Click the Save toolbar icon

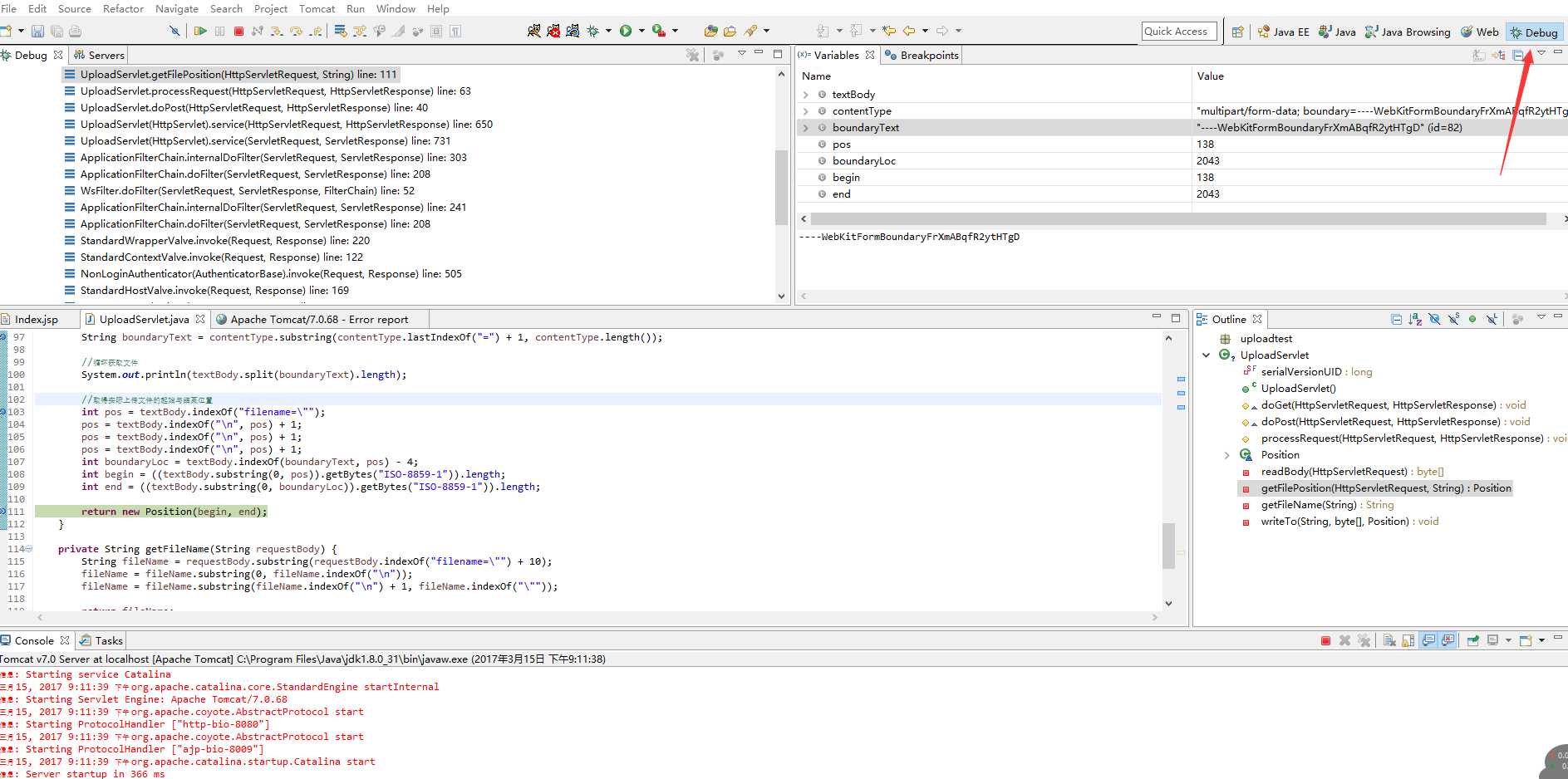[37, 31]
